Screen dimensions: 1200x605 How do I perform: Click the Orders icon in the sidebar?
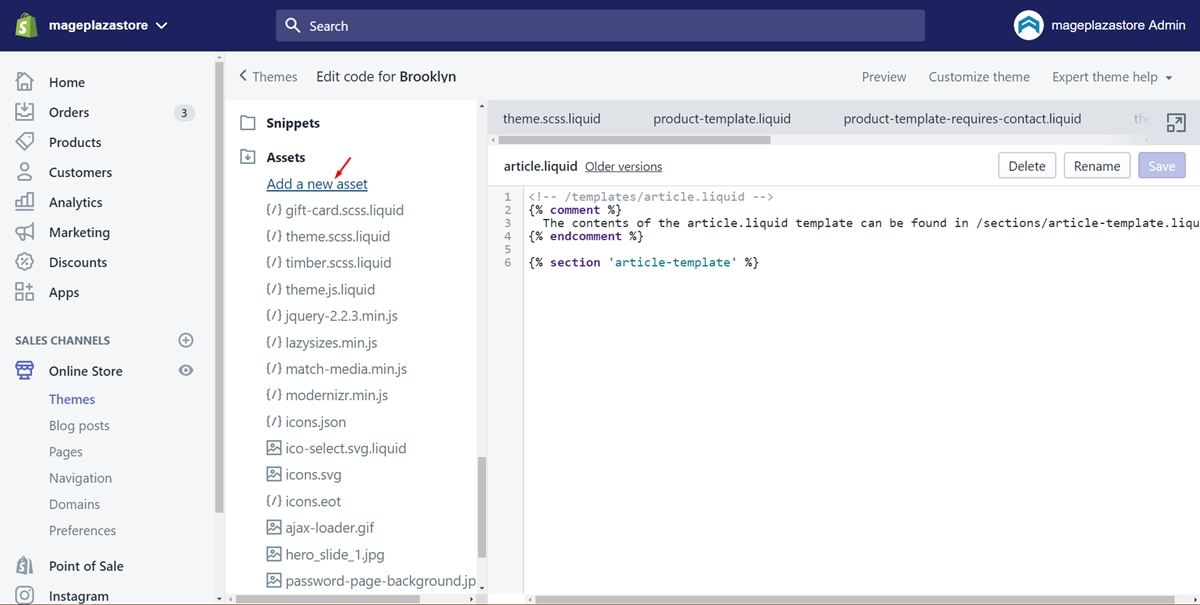[x=25, y=112]
